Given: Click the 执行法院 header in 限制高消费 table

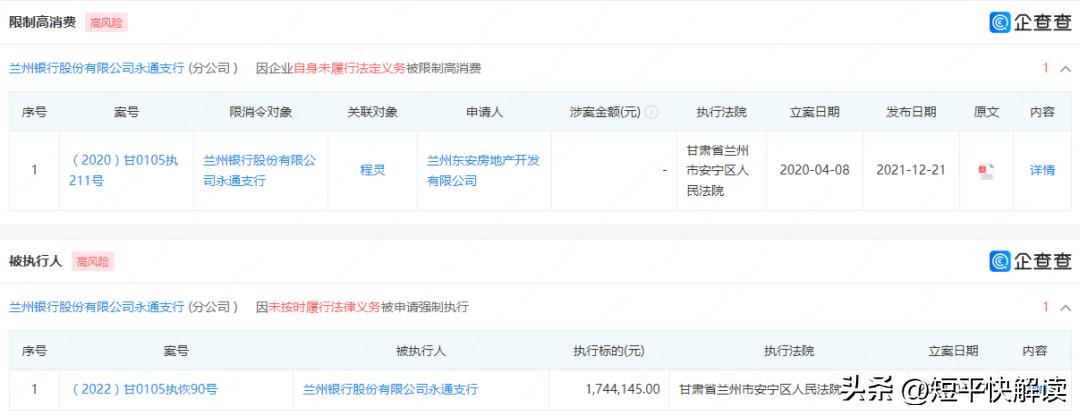Looking at the screenshot, I should (x=721, y=112).
